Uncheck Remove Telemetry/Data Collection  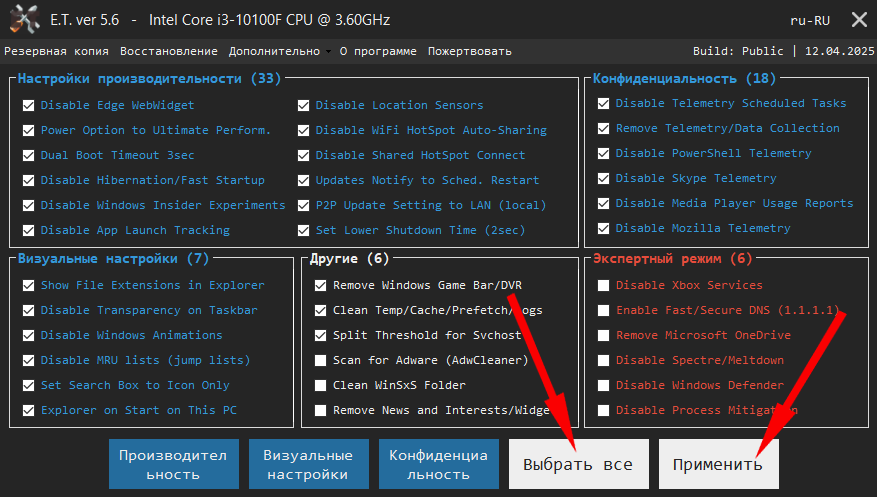click(603, 129)
